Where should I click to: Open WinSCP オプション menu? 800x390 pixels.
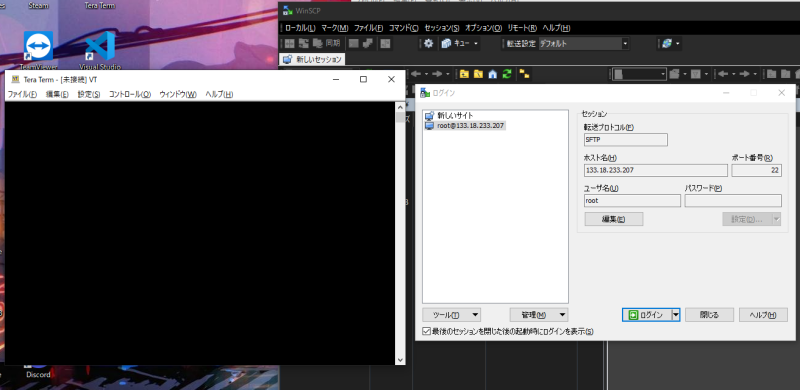[x=483, y=28]
